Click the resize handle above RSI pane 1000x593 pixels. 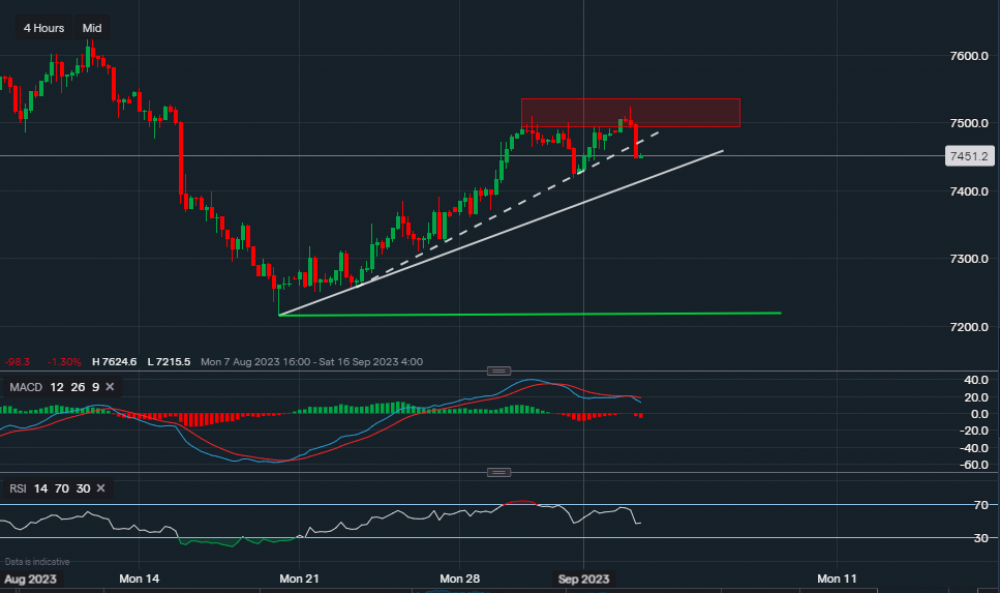(498, 472)
